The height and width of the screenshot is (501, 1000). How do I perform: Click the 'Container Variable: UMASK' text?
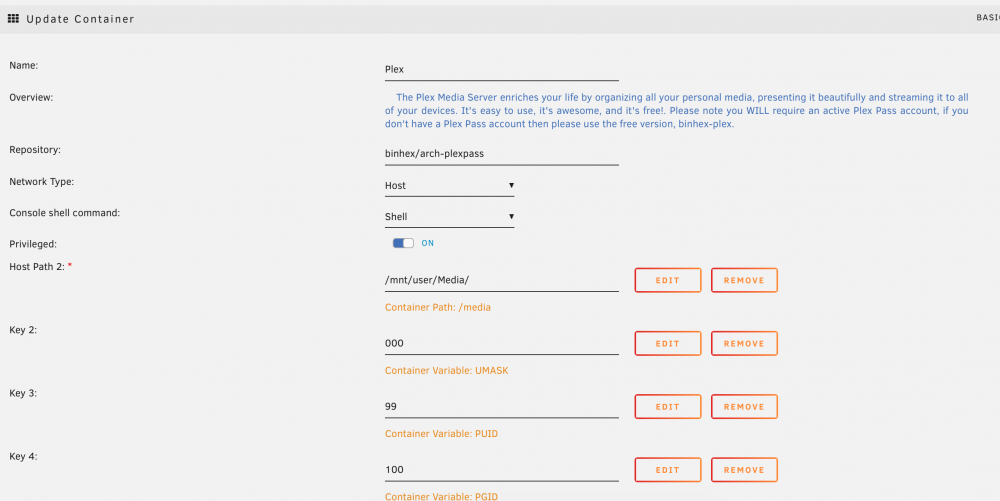coord(446,370)
